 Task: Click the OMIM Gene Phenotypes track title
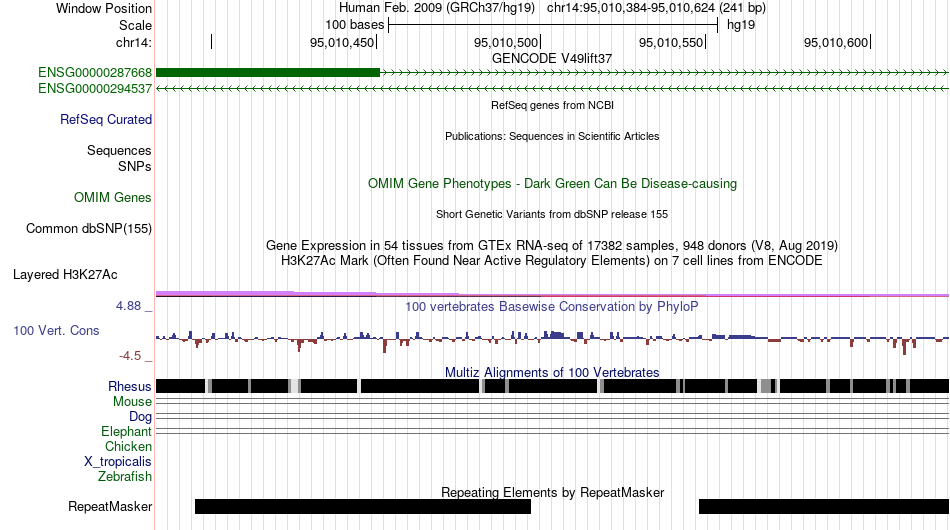(x=552, y=184)
